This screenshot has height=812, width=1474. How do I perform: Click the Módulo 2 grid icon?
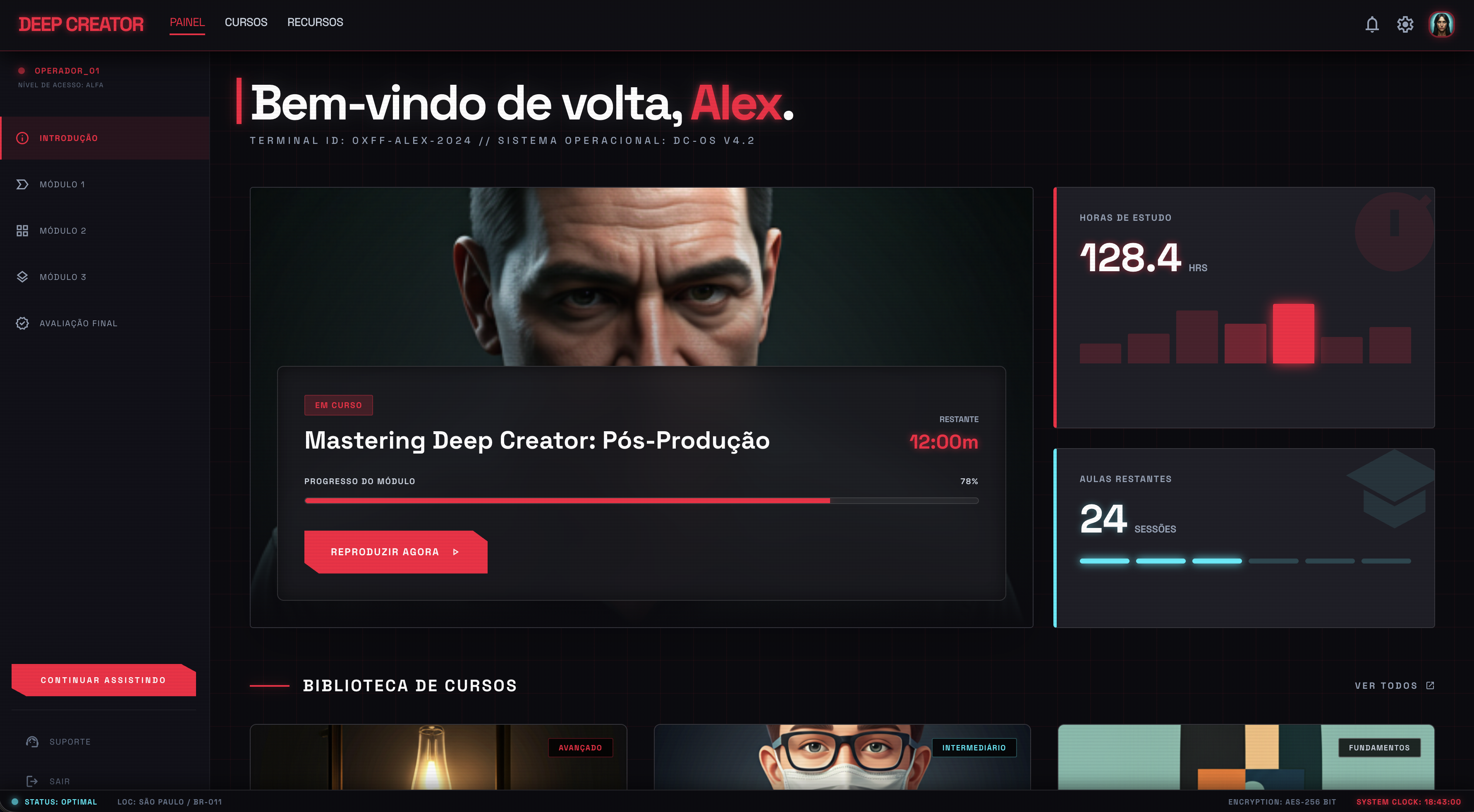click(22, 230)
